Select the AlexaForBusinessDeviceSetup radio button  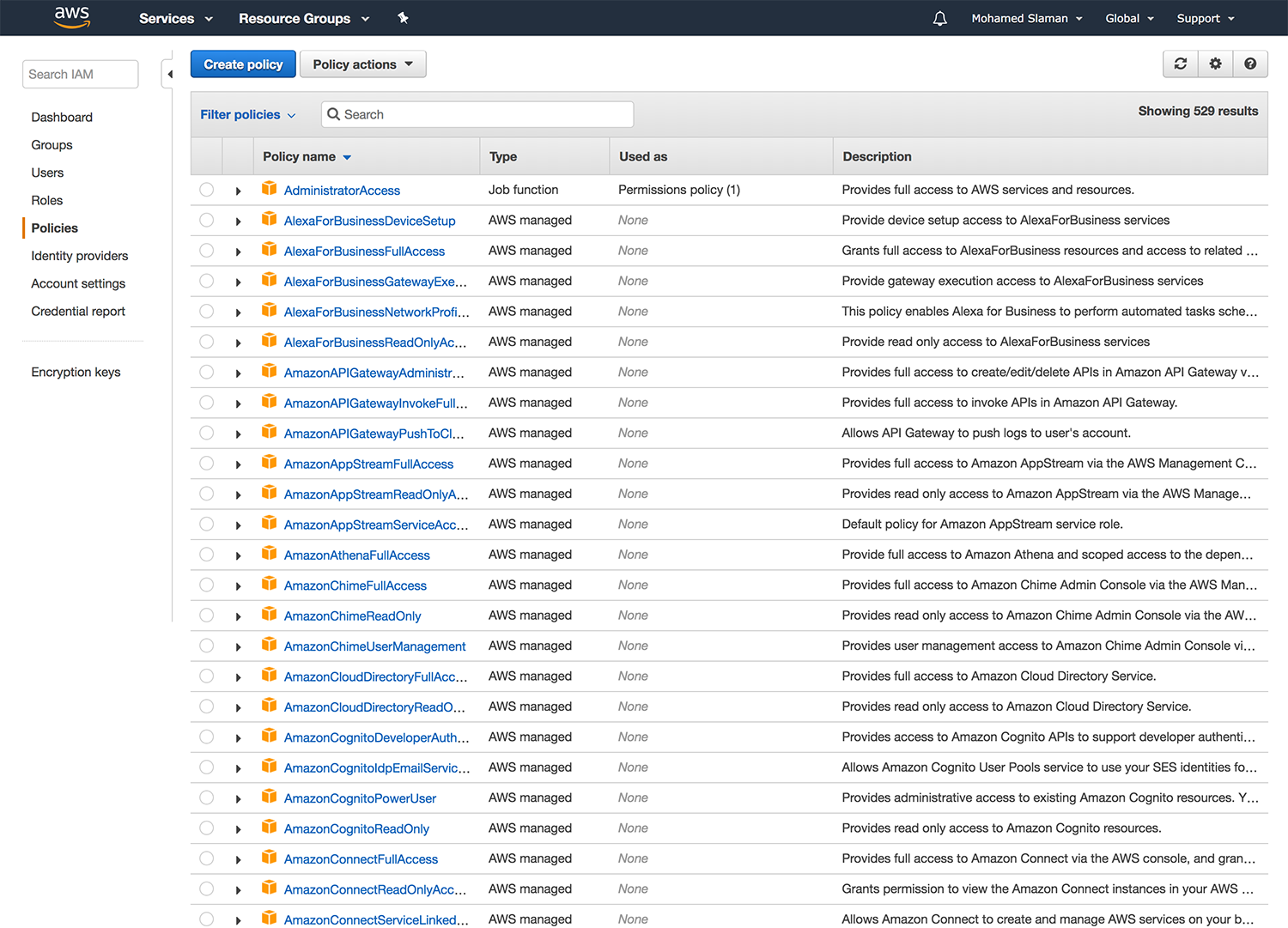coord(207,220)
